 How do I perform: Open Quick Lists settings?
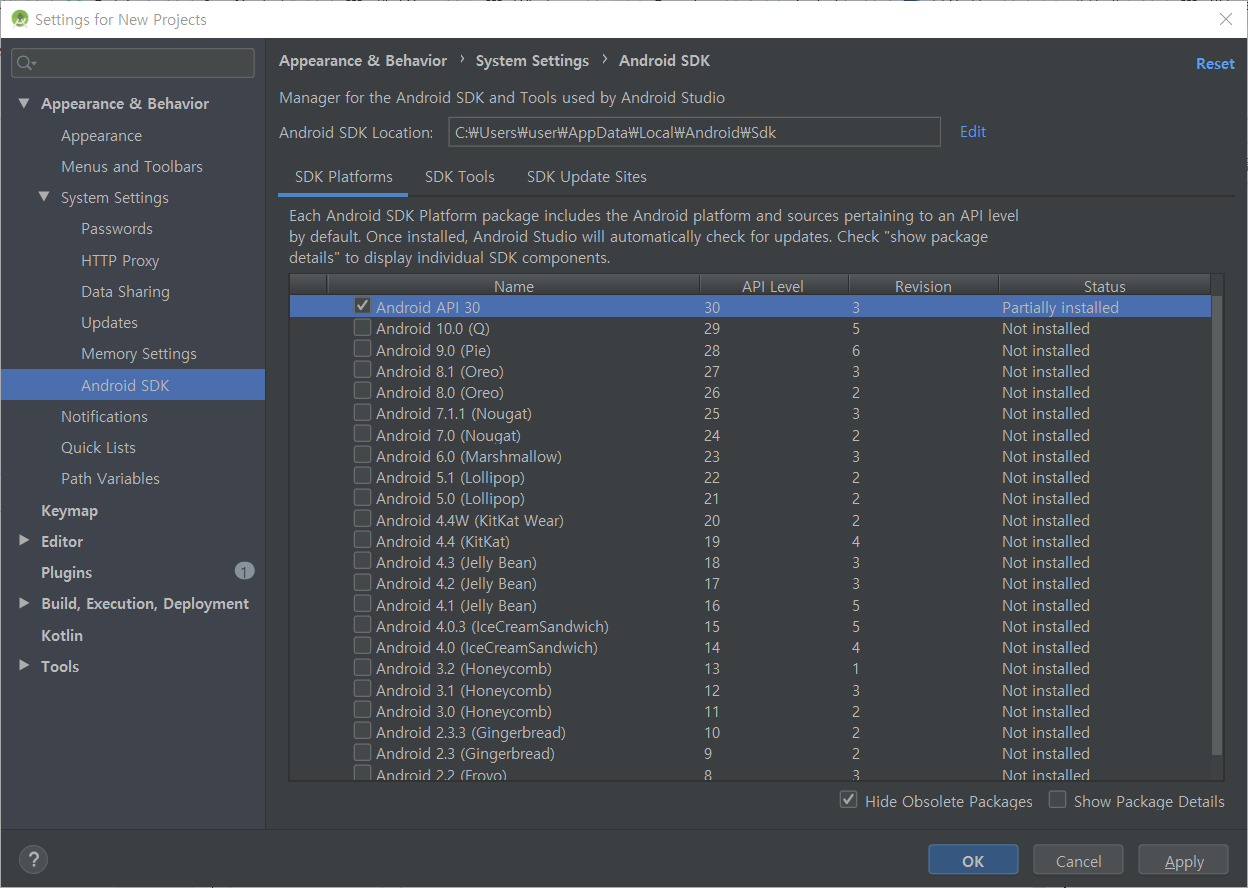coord(98,447)
